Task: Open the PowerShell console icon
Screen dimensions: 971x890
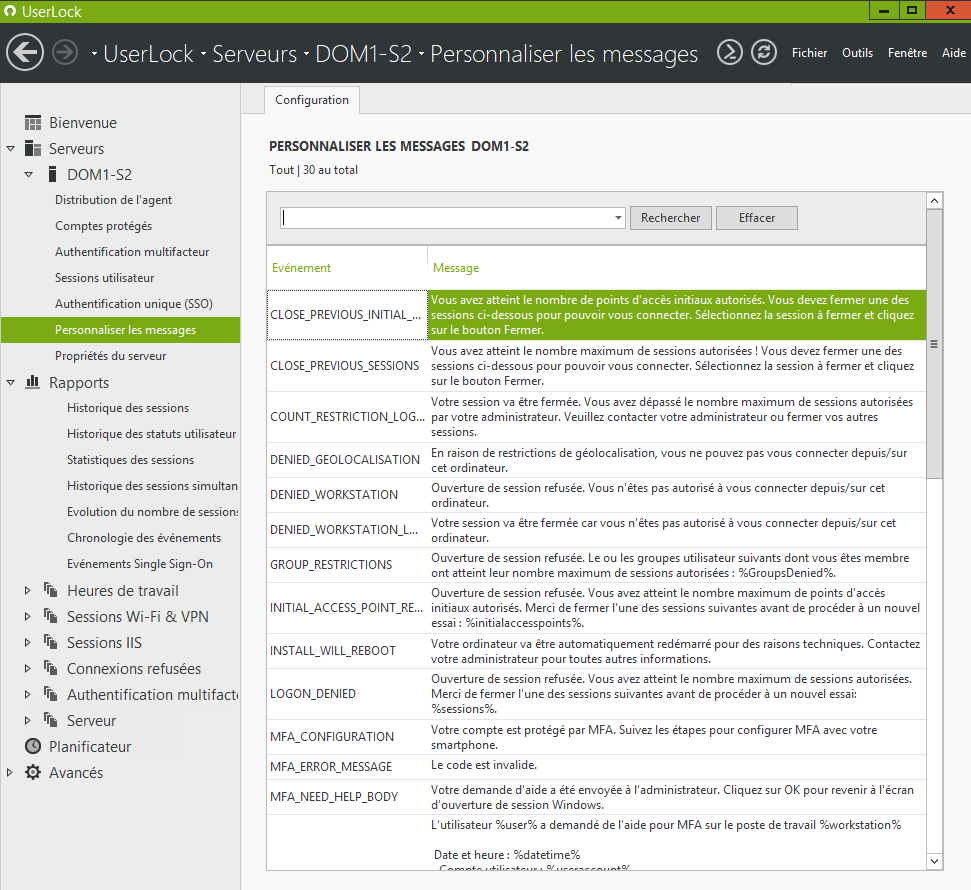Action: click(x=729, y=53)
